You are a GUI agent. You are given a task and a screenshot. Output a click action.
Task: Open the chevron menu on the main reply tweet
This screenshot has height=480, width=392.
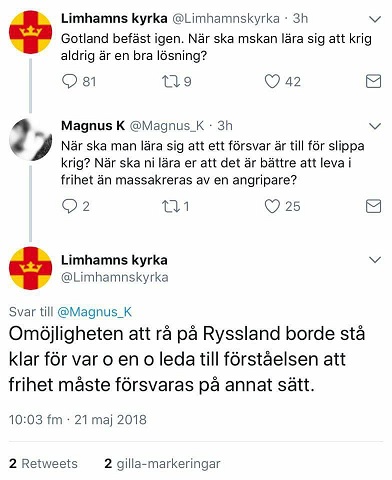pos(375,260)
